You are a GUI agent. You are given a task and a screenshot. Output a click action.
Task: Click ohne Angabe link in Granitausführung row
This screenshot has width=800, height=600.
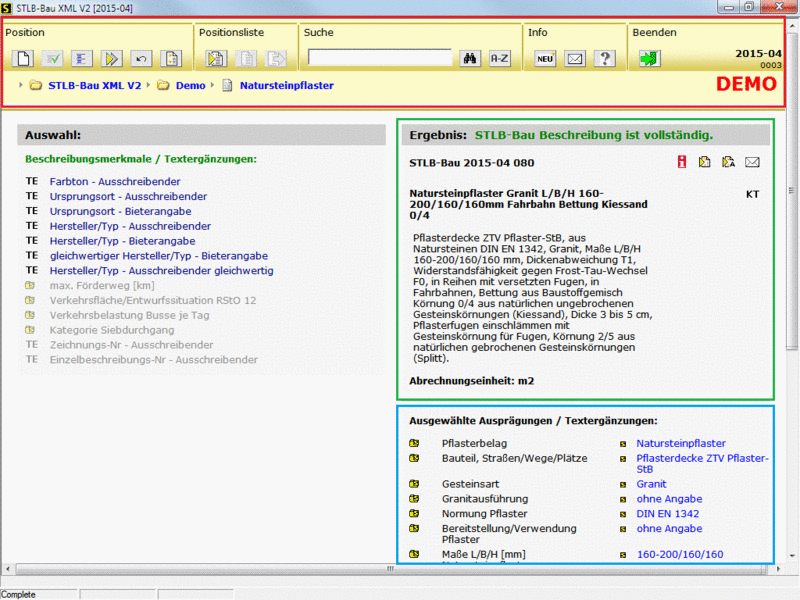669,498
